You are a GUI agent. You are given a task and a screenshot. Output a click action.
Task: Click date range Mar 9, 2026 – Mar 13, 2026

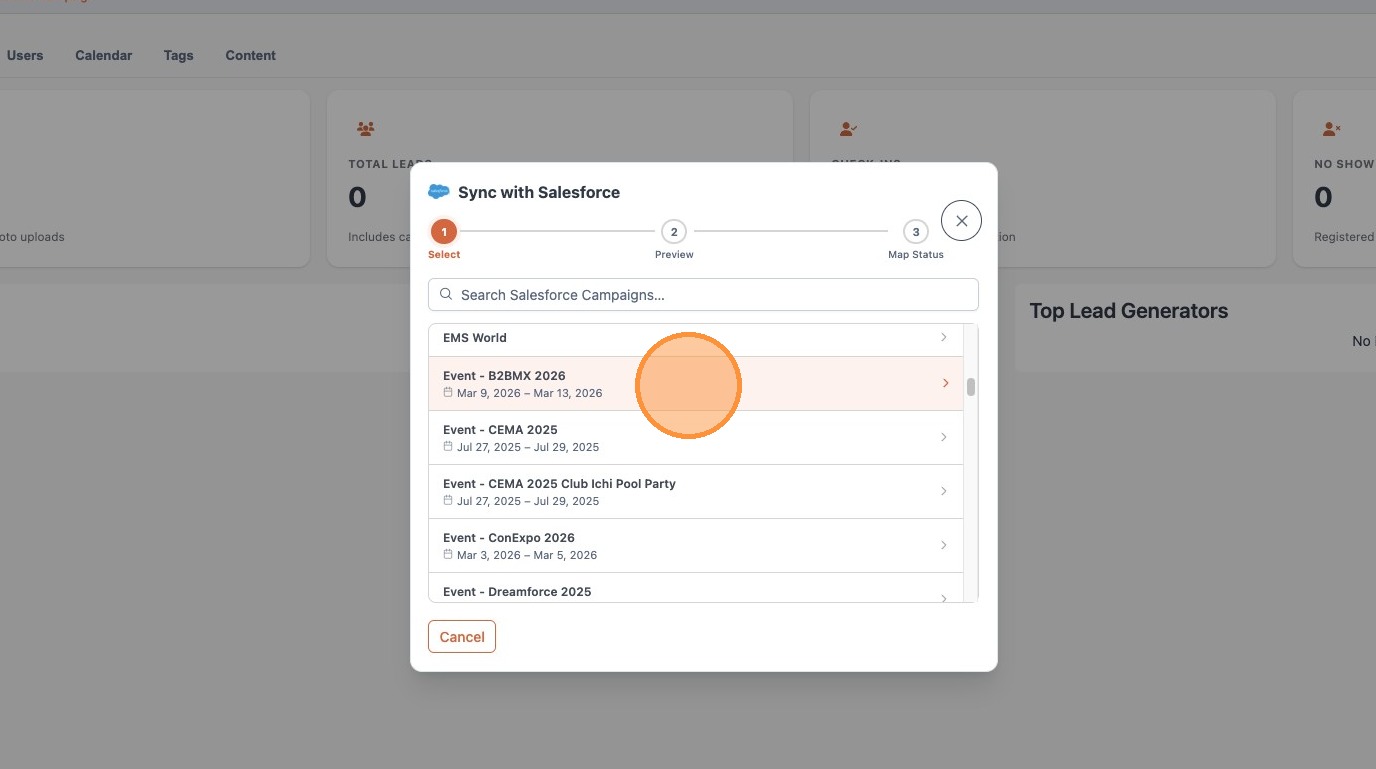pyautogui.click(x=530, y=393)
